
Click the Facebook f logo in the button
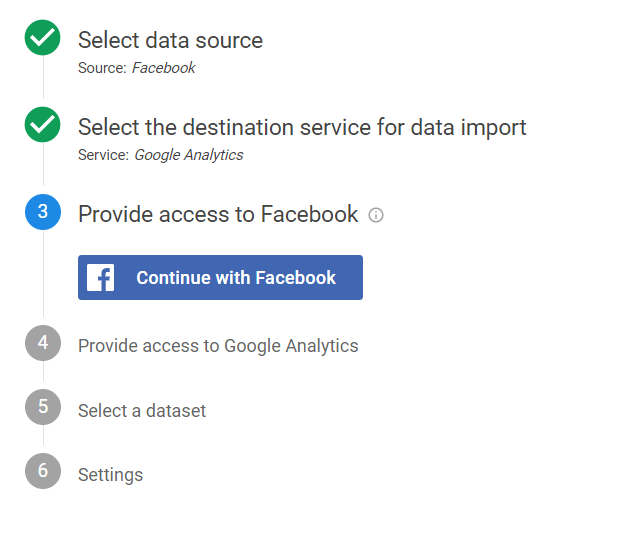[101, 278]
